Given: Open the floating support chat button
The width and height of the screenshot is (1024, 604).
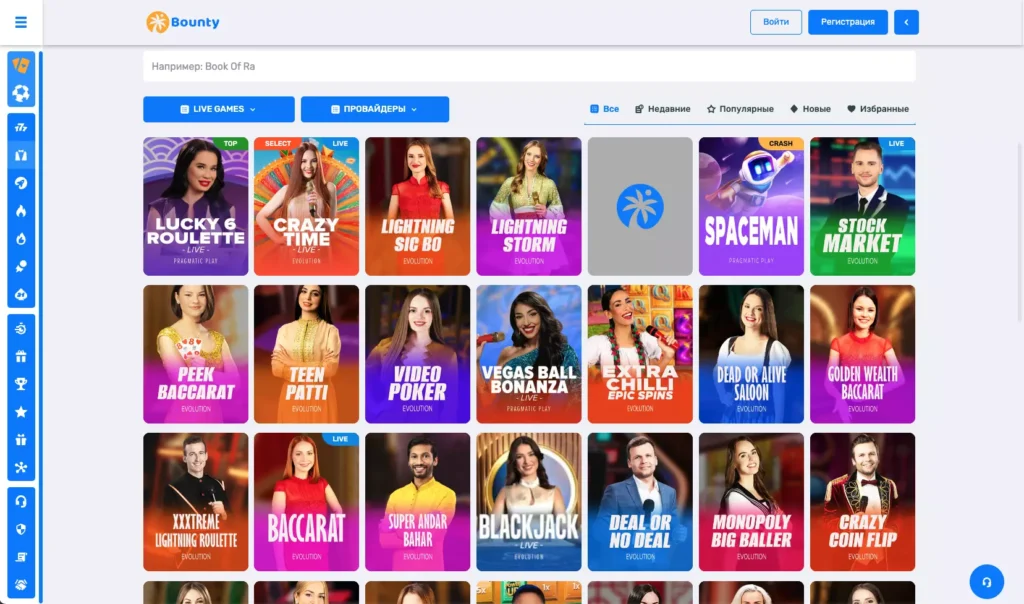Looking at the screenshot, I should [x=986, y=582].
